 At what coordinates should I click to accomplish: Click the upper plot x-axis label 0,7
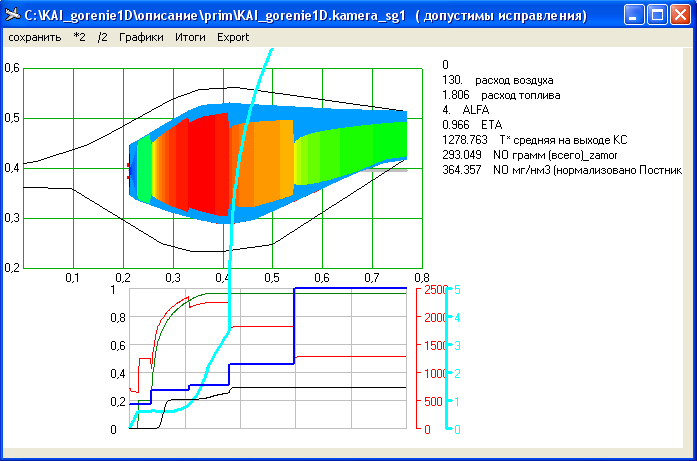(x=372, y=278)
